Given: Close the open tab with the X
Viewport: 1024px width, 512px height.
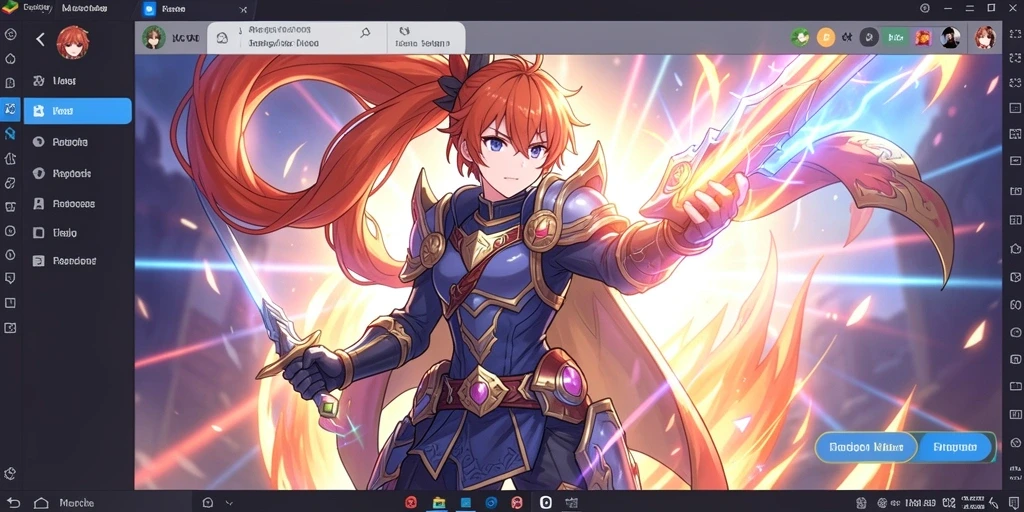Looking at the screenshot, I should 243,9.
